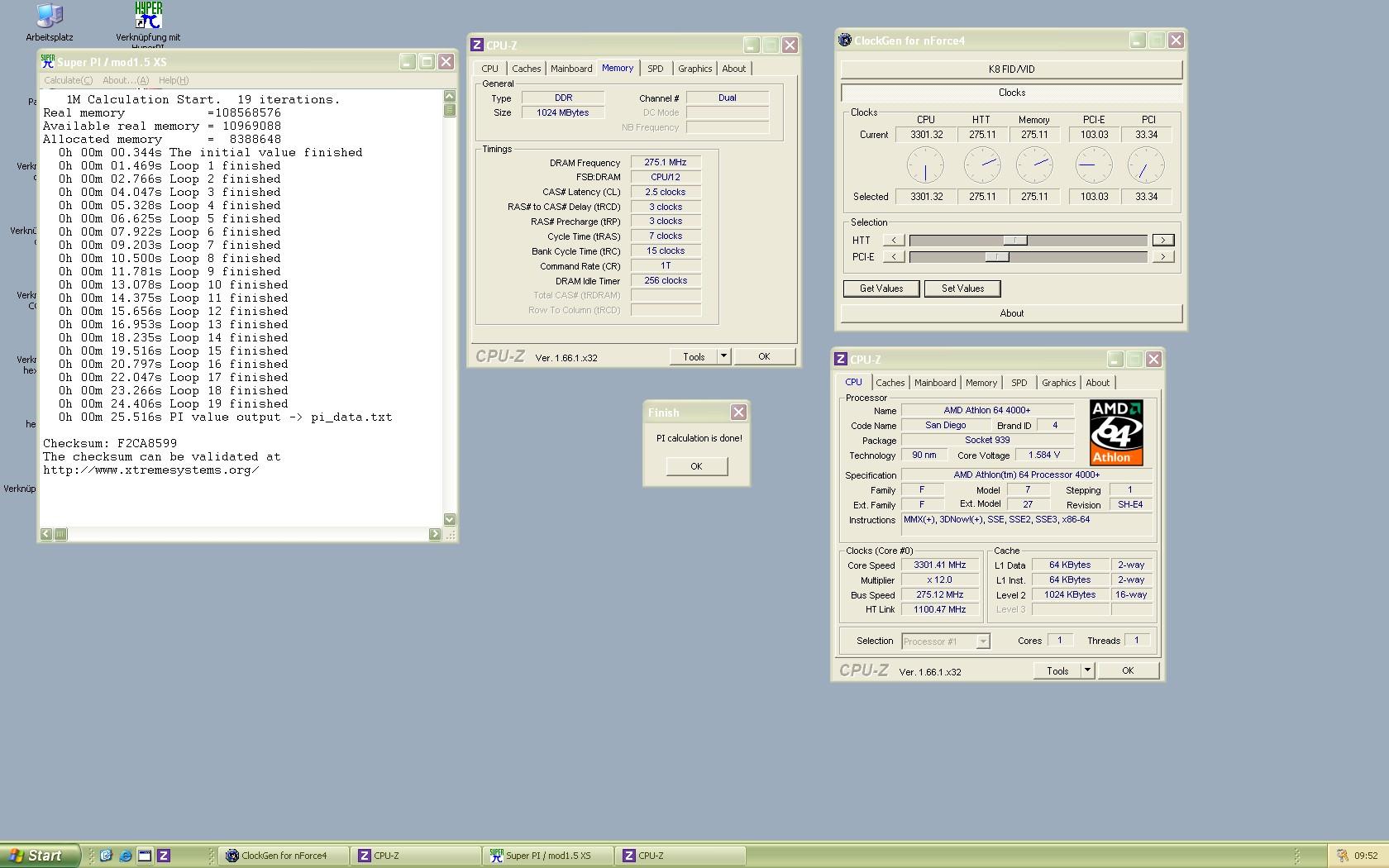This screenshot has height=868, width=1389.
Task: Open SPD tab in processor CPU-Z window
Action: (x=1019, y=383)
